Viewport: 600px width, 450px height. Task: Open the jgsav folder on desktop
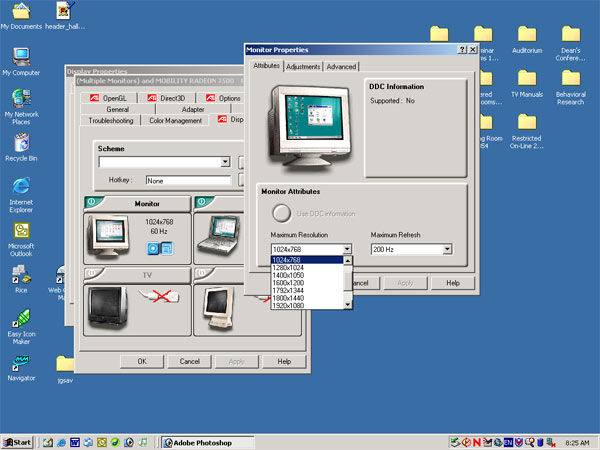click(x=65, y=369)
